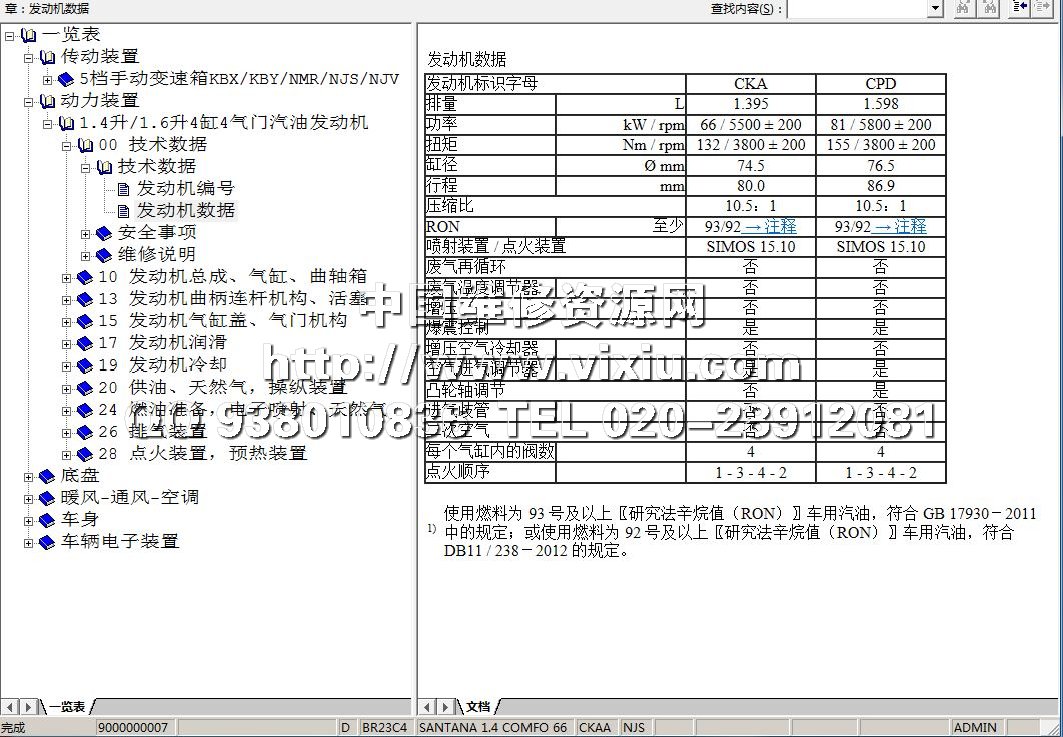The image size is (1063, 737).
Task: Click the open book icon beside 传动装置
Action: pos(47,57)
